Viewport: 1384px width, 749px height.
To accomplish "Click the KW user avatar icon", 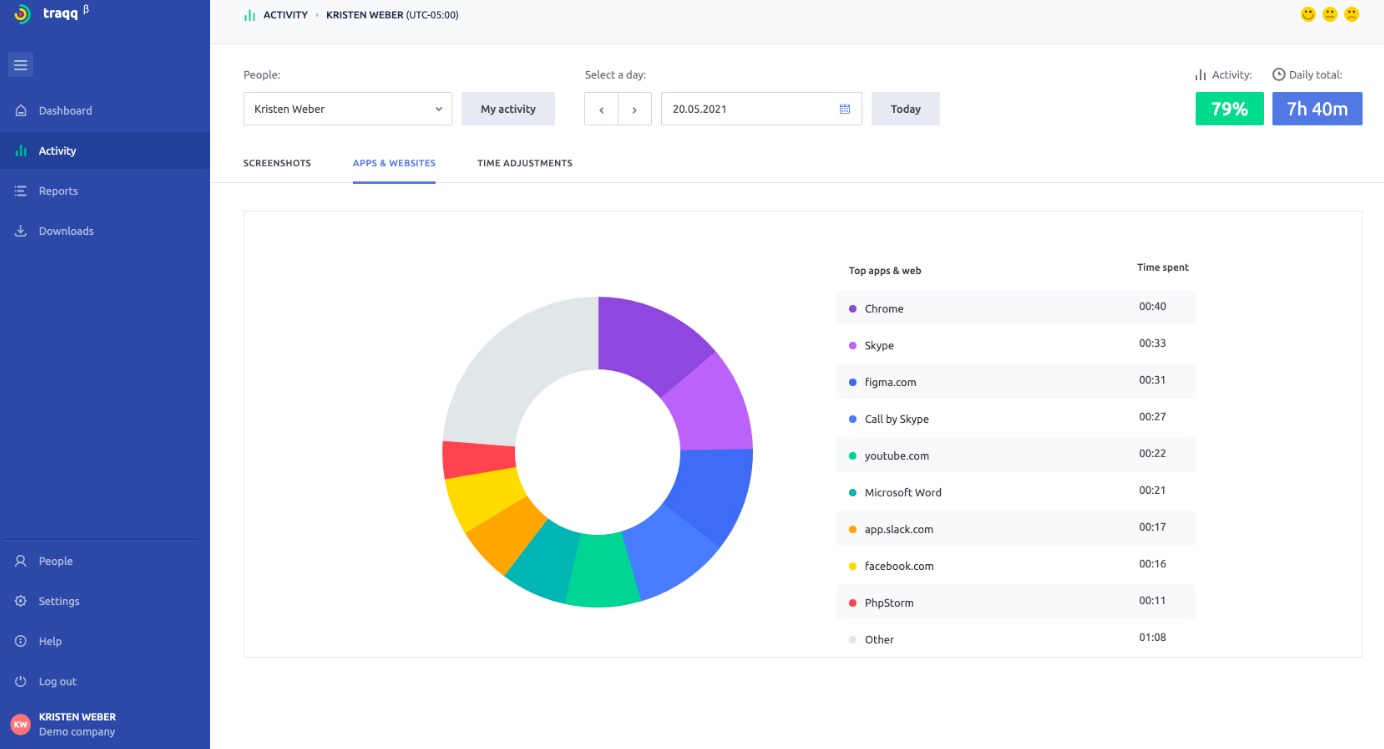I will pos(20,724).
